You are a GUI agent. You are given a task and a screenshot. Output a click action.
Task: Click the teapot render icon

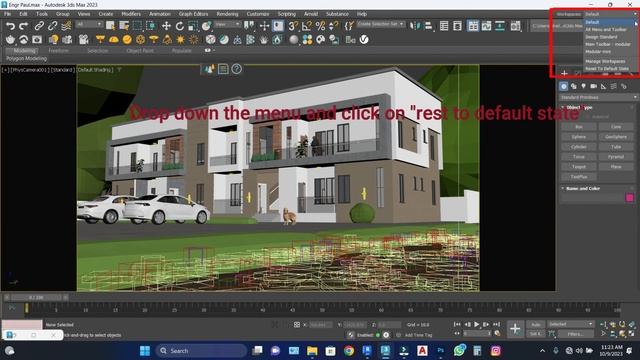[x=10, y=40]
